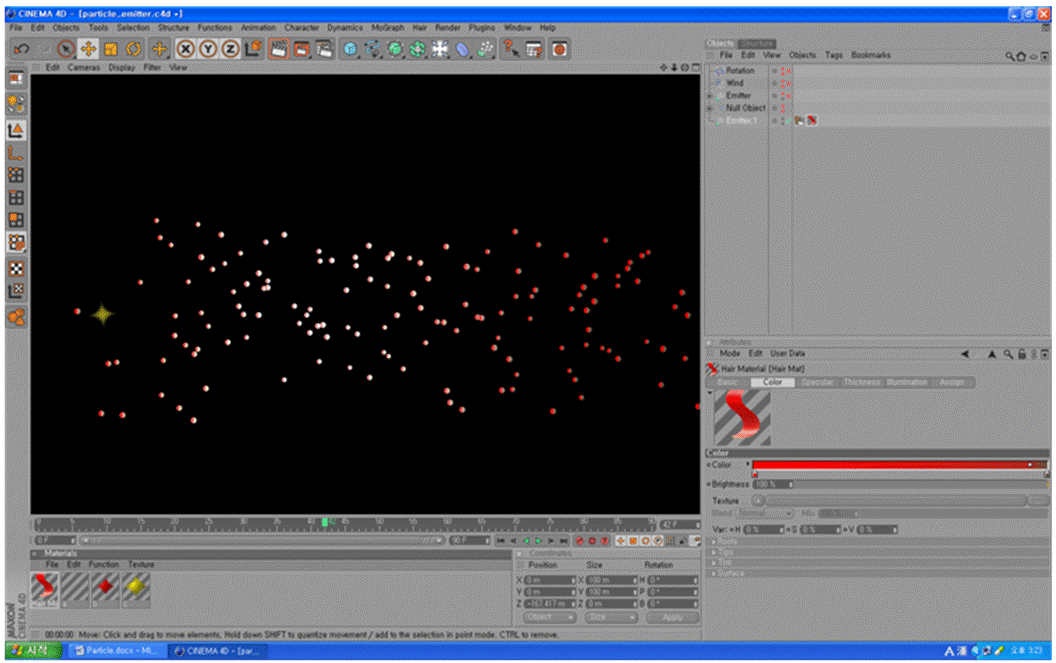Viewport: 1056px width, 663px height.
Task: Open the viewport Cameras menu
Action: click(84, 67)
